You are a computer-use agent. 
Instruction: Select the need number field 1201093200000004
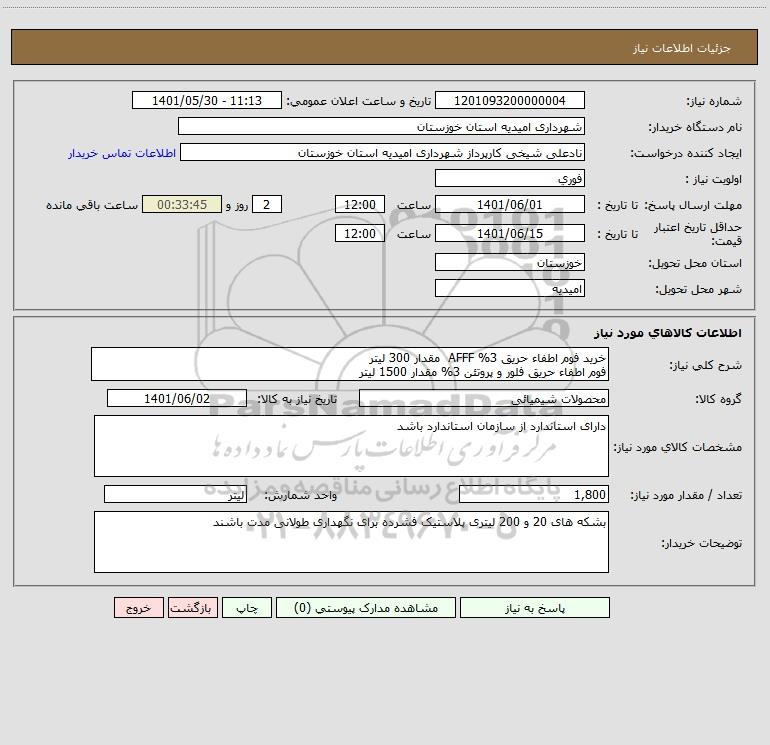[x=510, y=100]
